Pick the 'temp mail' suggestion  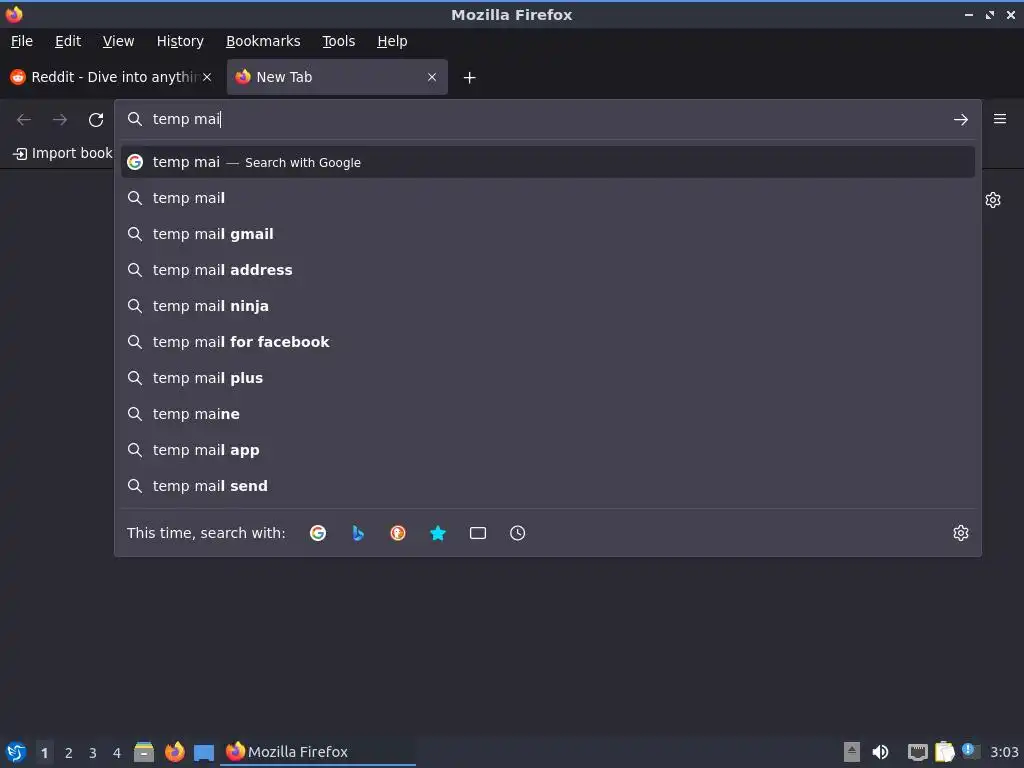(547, 198)
